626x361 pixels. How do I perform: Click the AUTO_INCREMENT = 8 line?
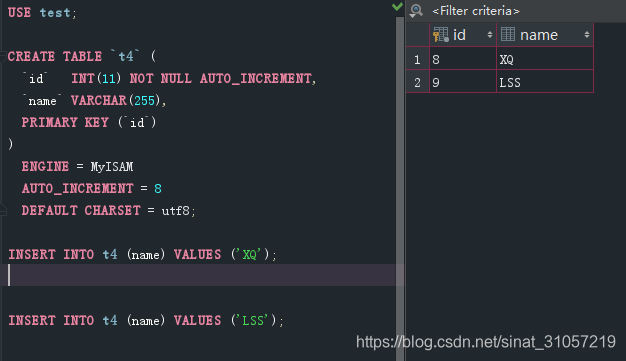(92, 188)
